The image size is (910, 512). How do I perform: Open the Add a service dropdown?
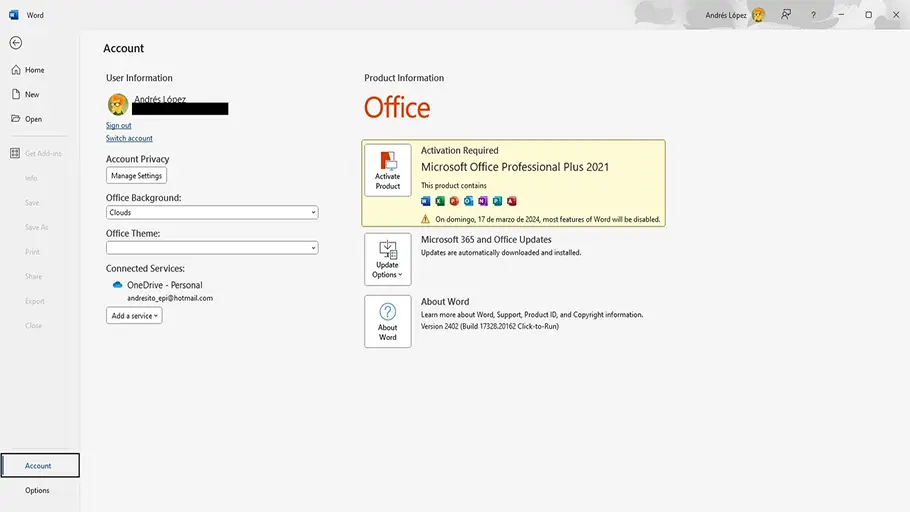(134, 315)
